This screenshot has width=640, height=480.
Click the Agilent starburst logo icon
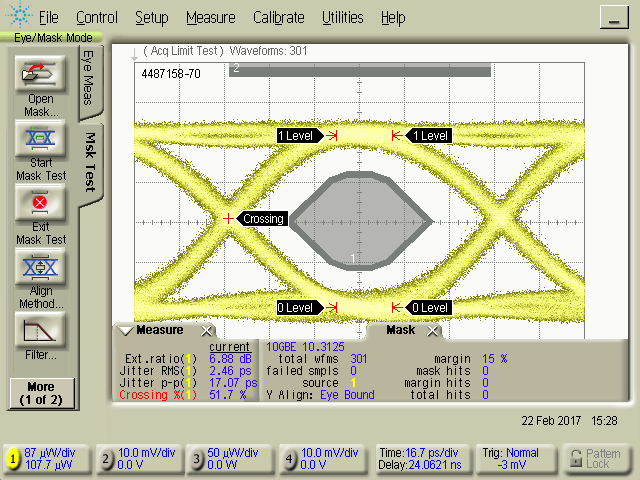(x=19, y=15)
